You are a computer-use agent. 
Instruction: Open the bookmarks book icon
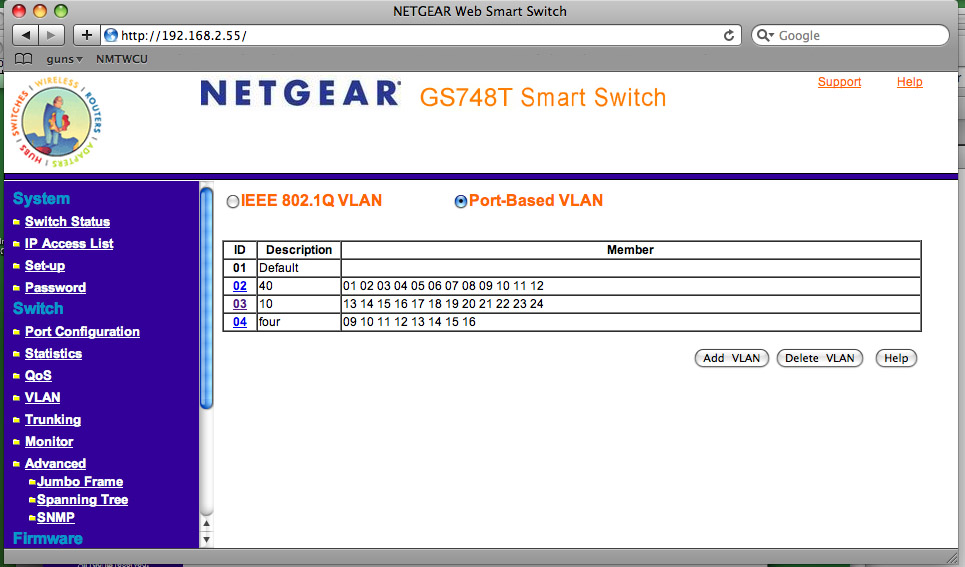click(x=23, y=59)
